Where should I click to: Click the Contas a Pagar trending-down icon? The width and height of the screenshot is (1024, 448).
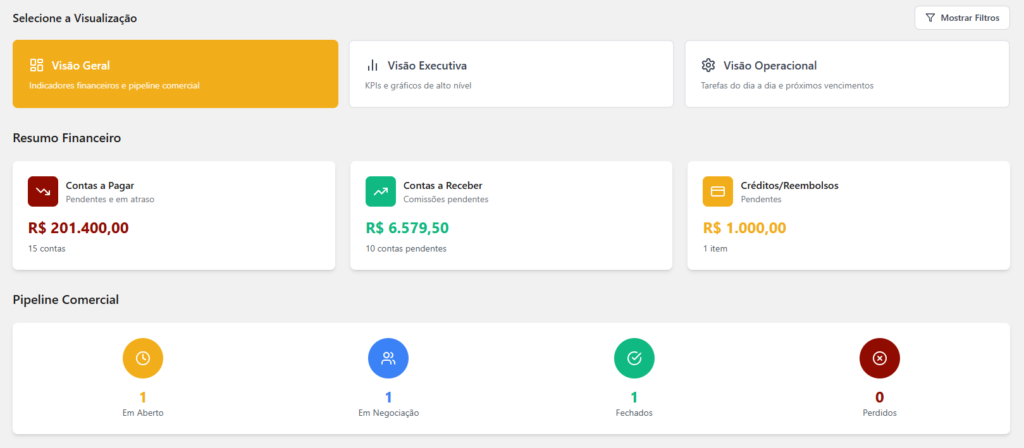pyautogui.click(x=43, y=191)
